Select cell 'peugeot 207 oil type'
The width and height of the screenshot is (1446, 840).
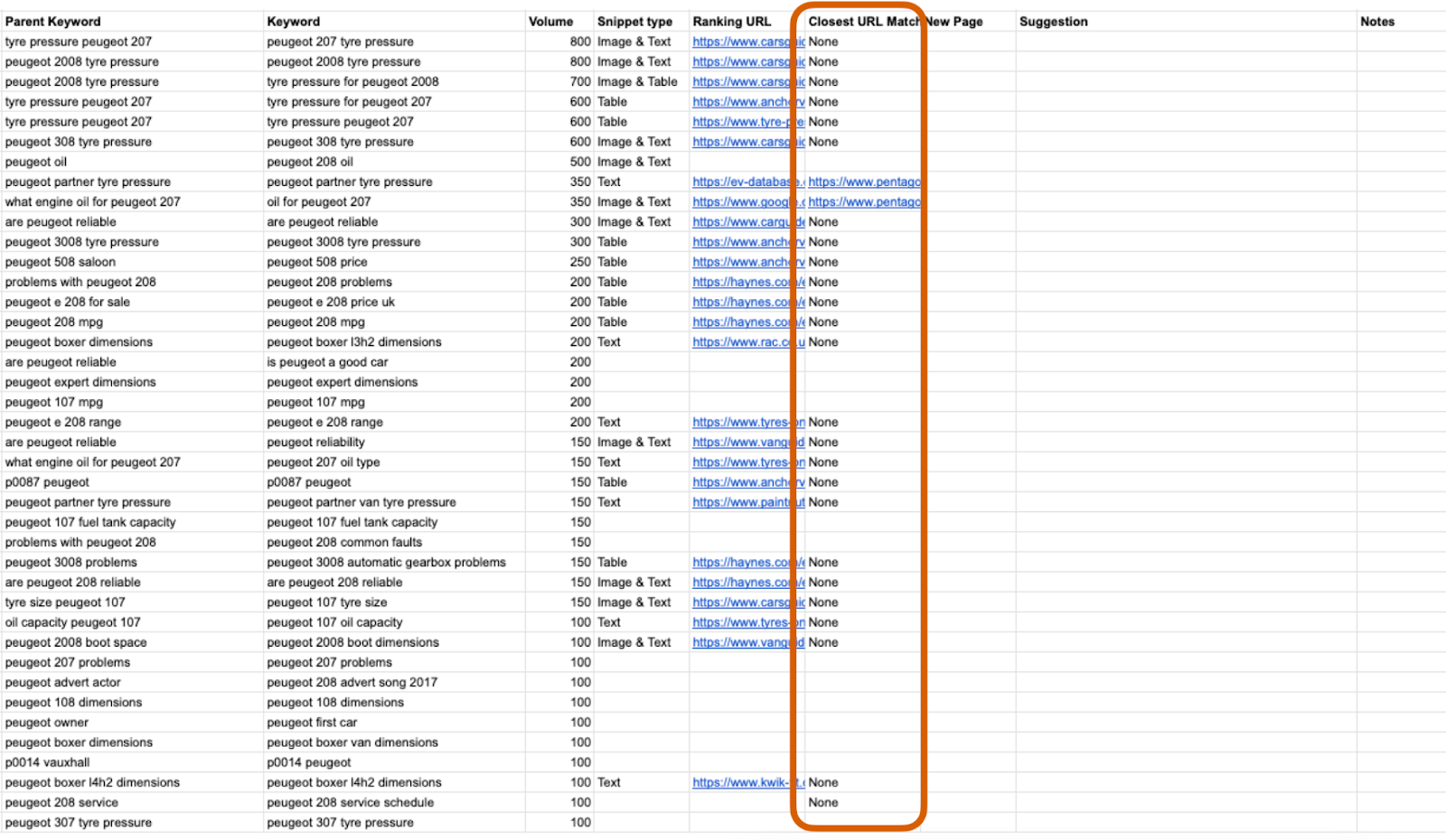[x=324, y=462]
